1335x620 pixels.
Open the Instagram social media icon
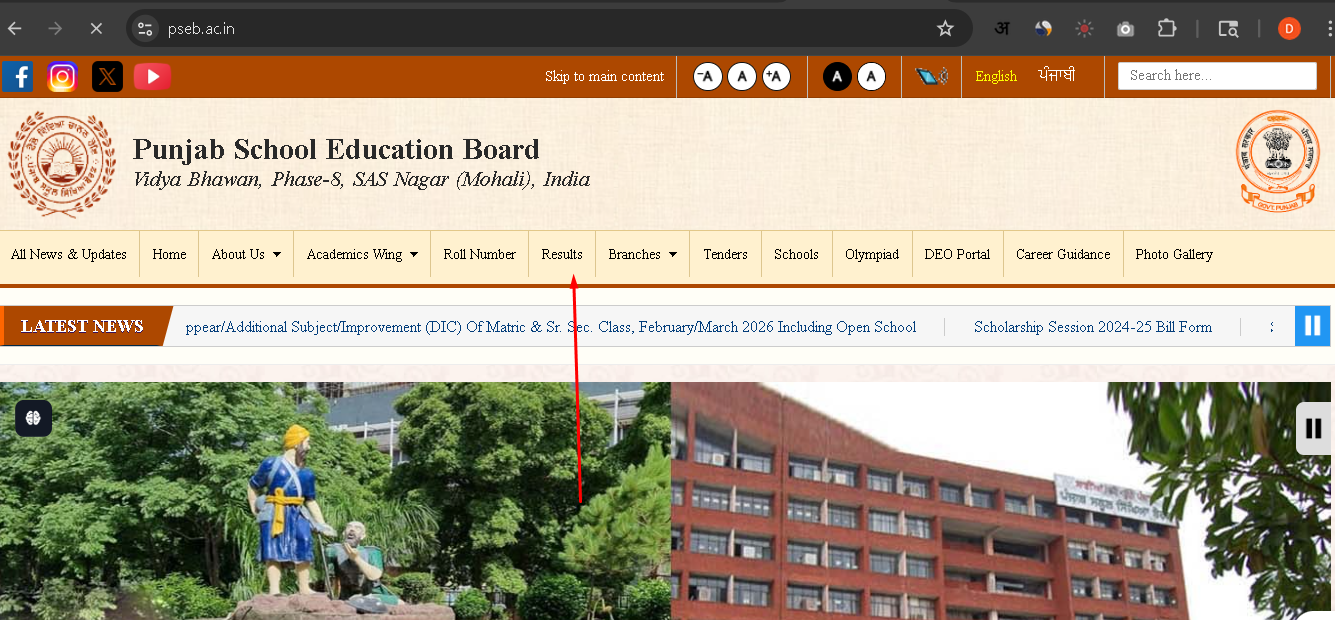pyautogui.click(x=62, y=77)
